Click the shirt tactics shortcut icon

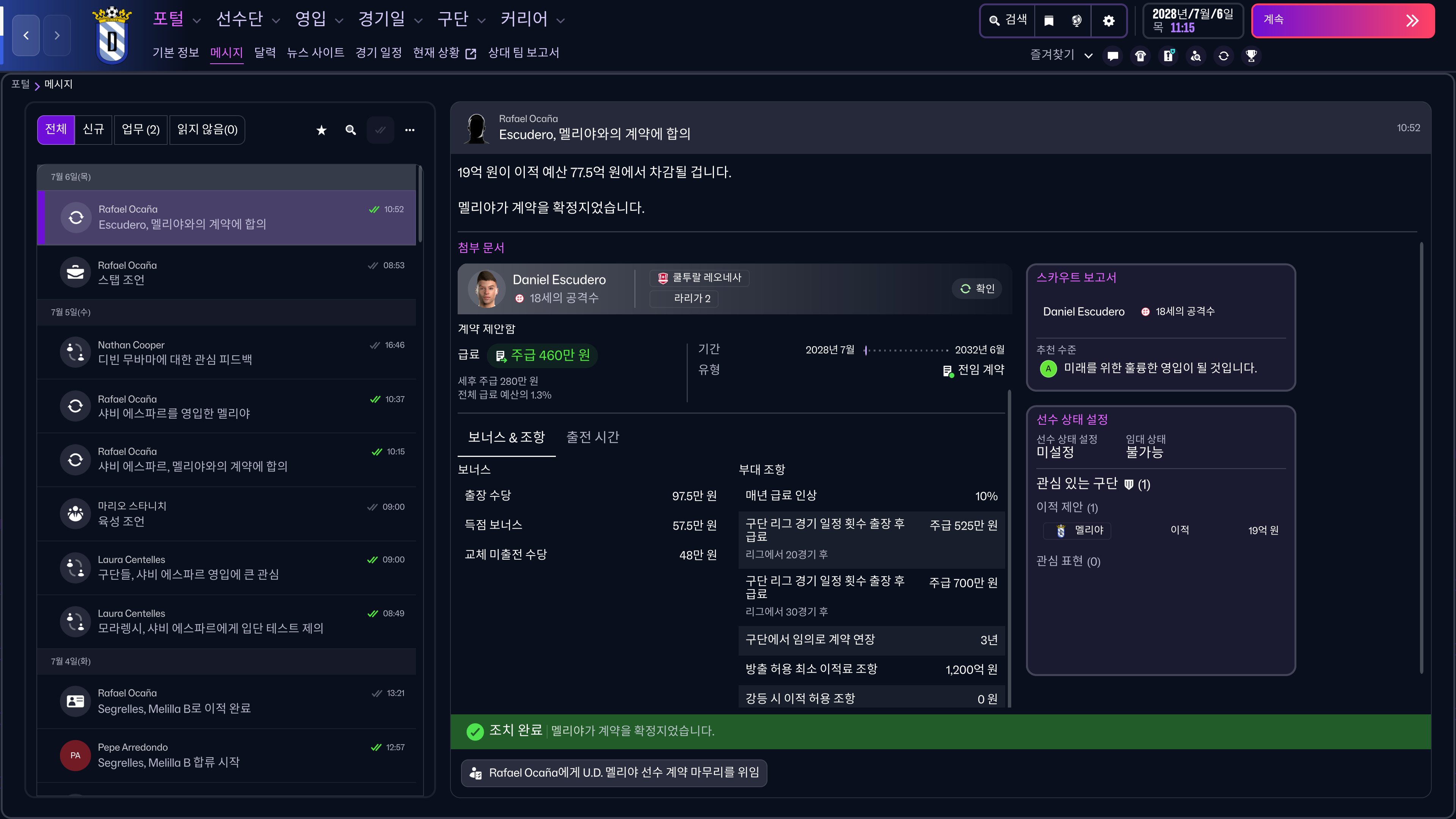click(1141, 55)
